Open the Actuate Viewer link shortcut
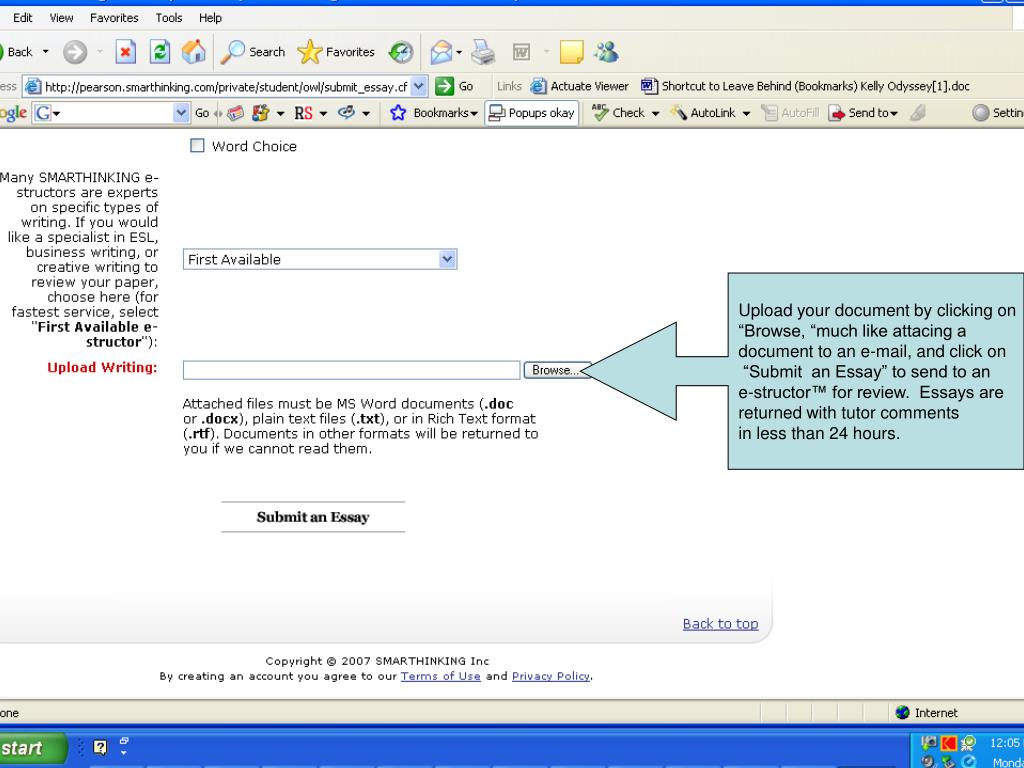 (x=579, y=86)
